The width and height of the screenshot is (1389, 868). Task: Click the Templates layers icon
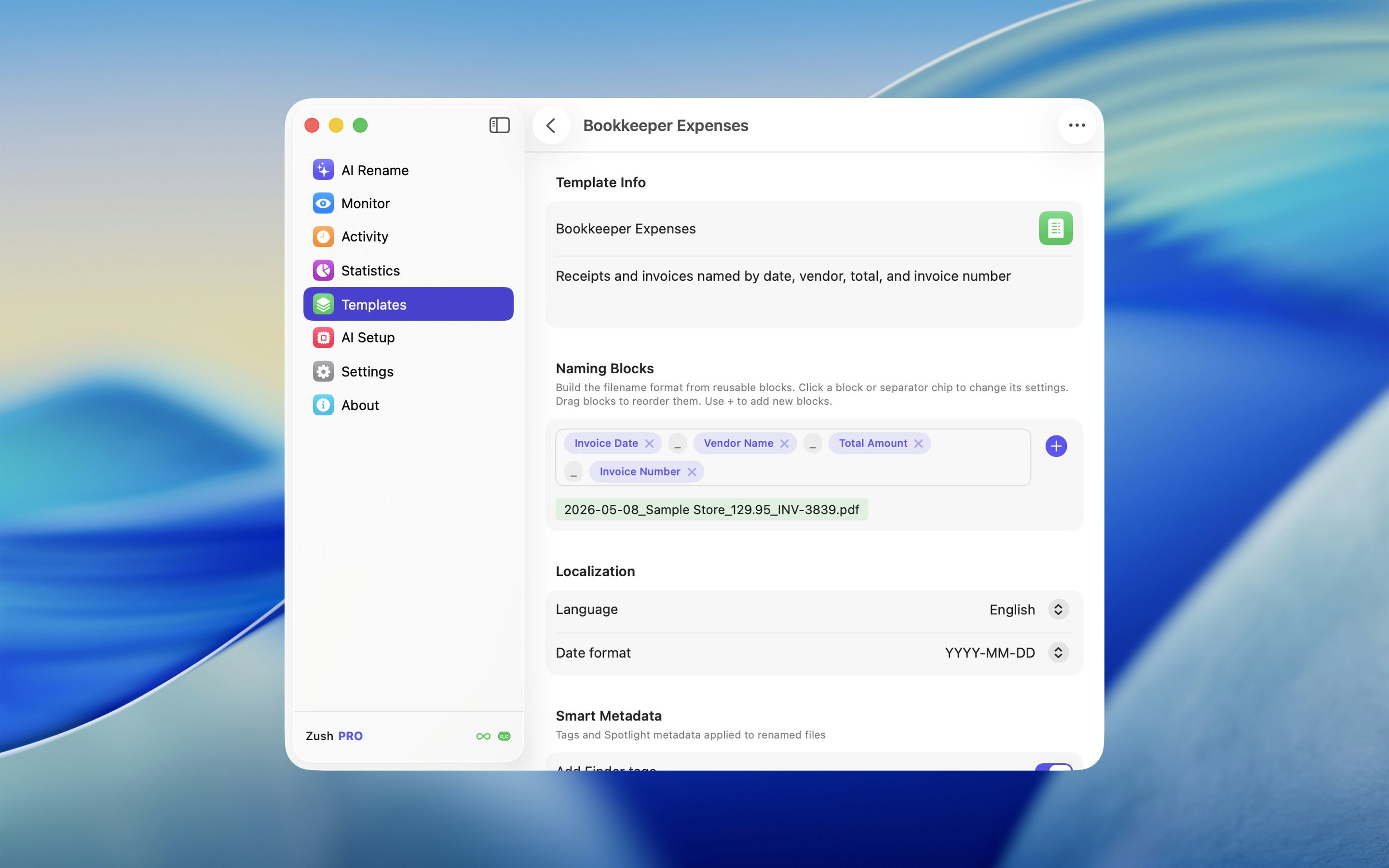click(323, 304)
